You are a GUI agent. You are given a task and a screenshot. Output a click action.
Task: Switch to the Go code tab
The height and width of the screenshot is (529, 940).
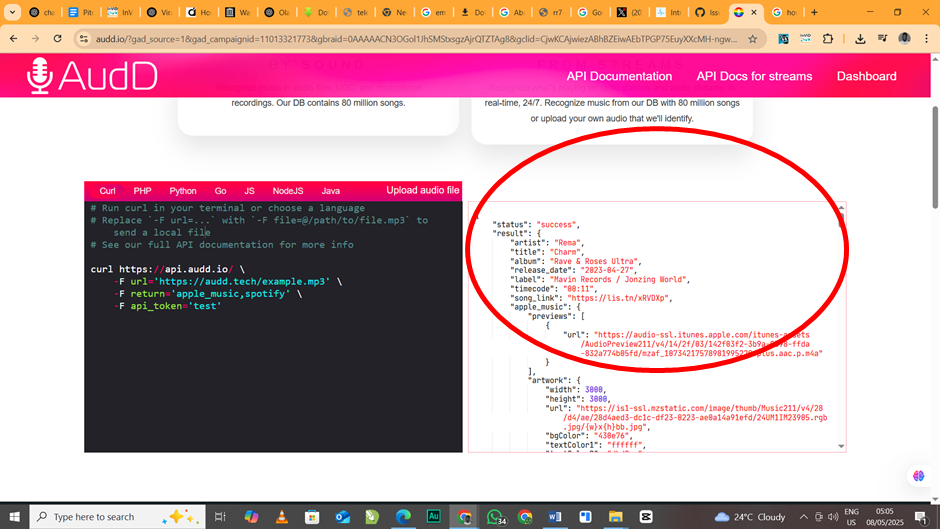click(x=220, y=191)
